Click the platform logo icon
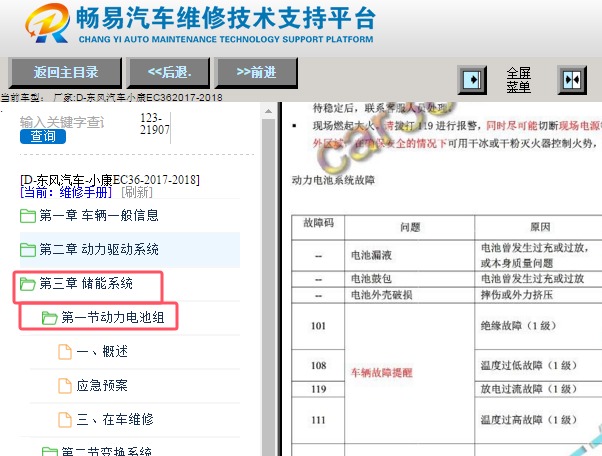Screen dimensions: 602x456 click(48, 23)
